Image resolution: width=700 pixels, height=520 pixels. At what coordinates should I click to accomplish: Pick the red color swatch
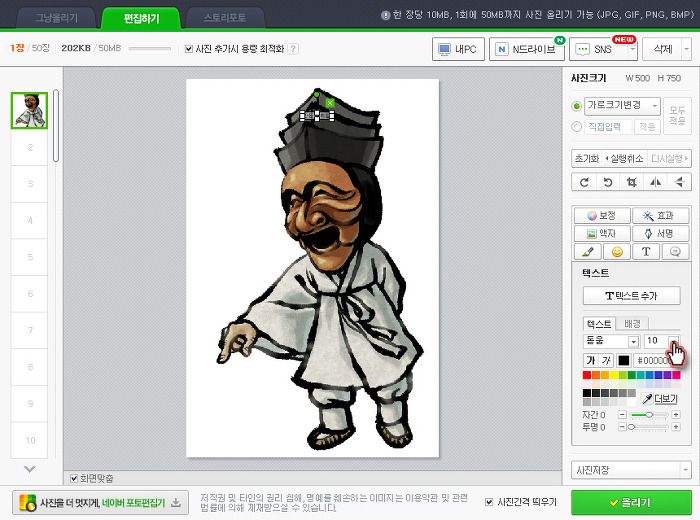point(587,375)
